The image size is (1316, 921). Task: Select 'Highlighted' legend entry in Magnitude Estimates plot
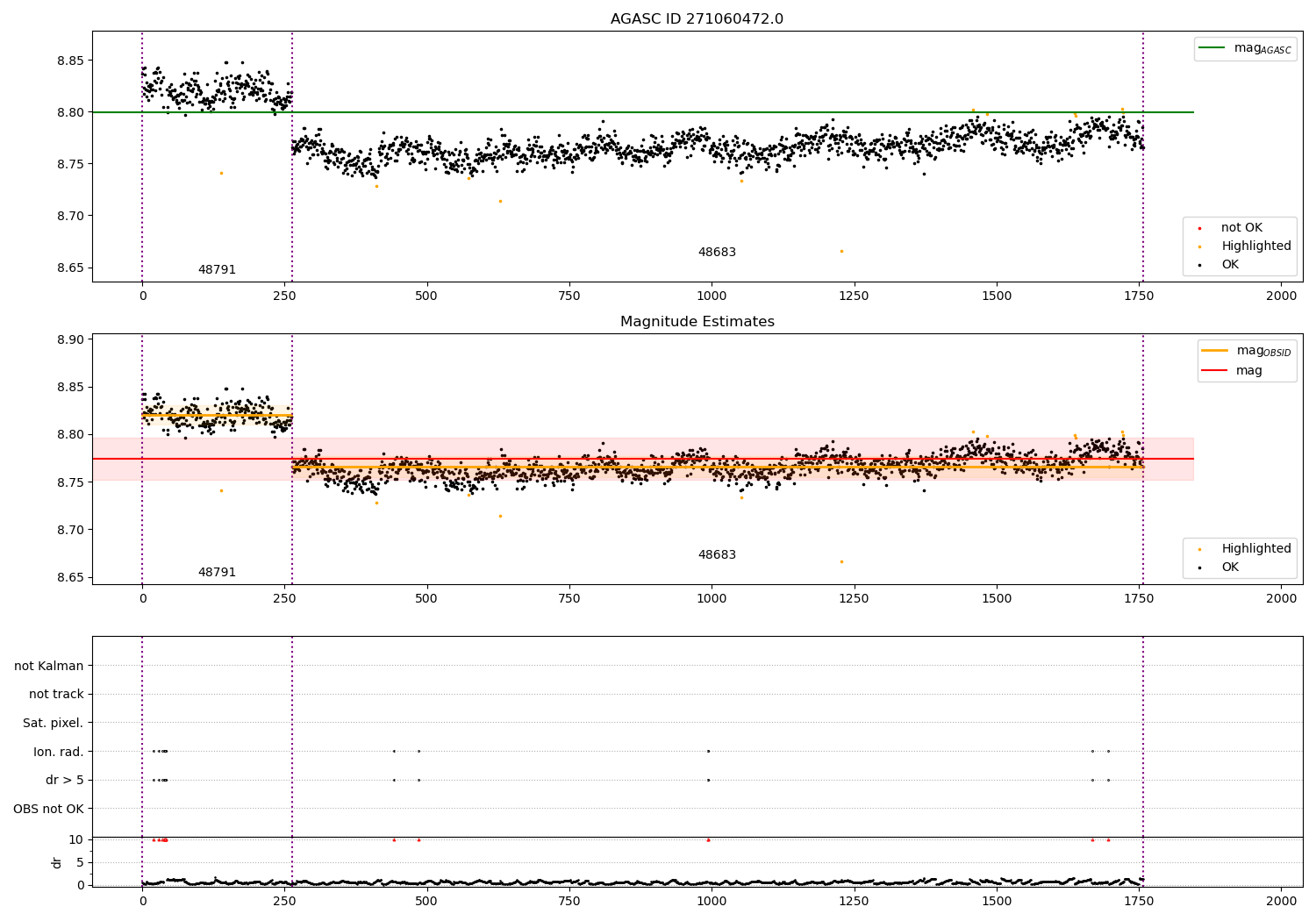tap(1256, 549)
